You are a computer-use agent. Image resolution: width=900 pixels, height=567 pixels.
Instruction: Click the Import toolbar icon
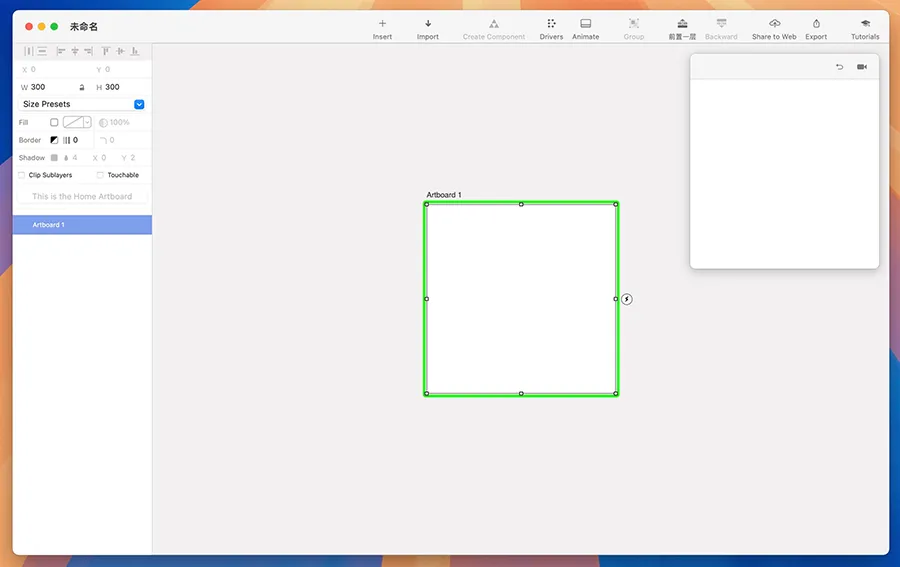[428, 24]
